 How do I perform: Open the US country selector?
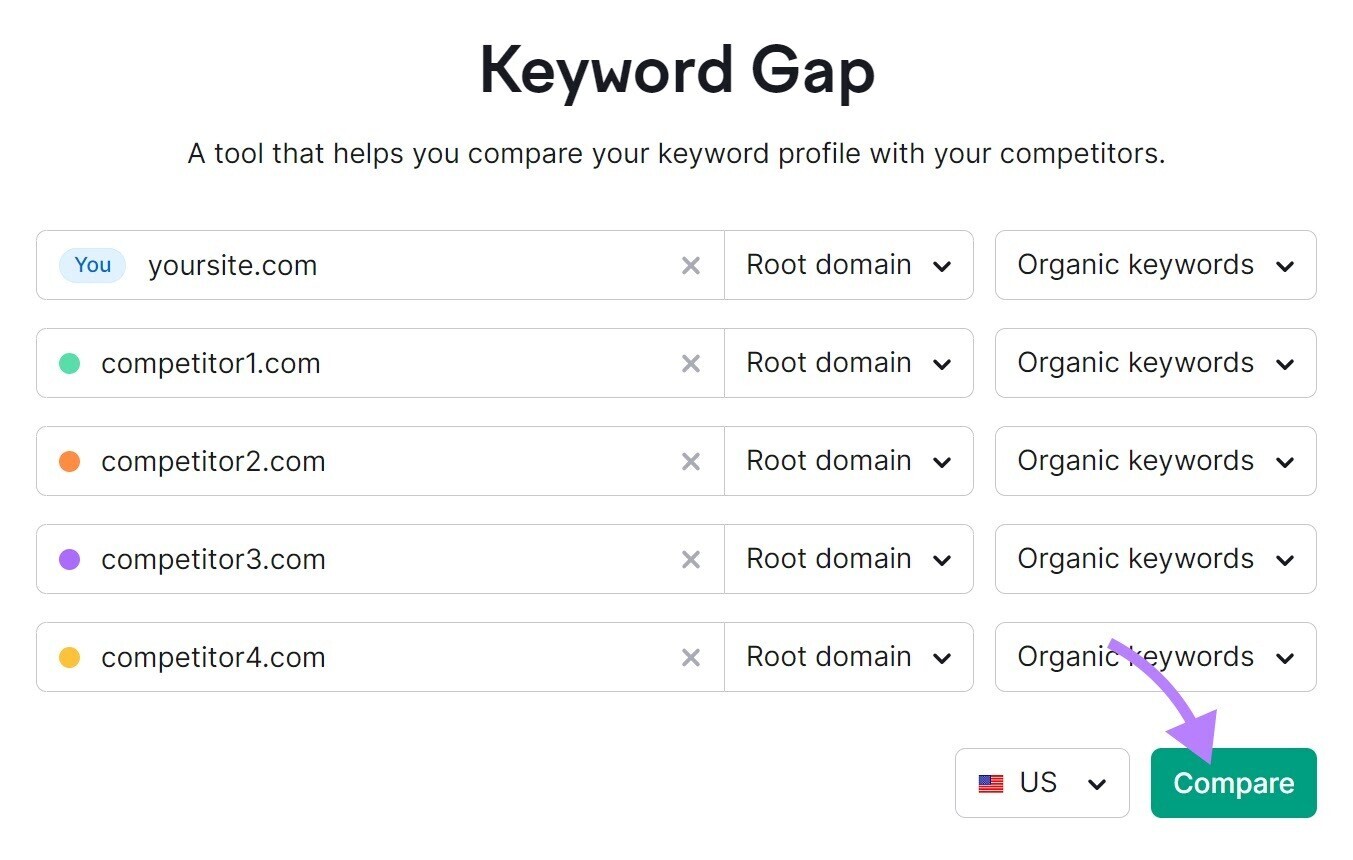click(x=1042, y=783)
